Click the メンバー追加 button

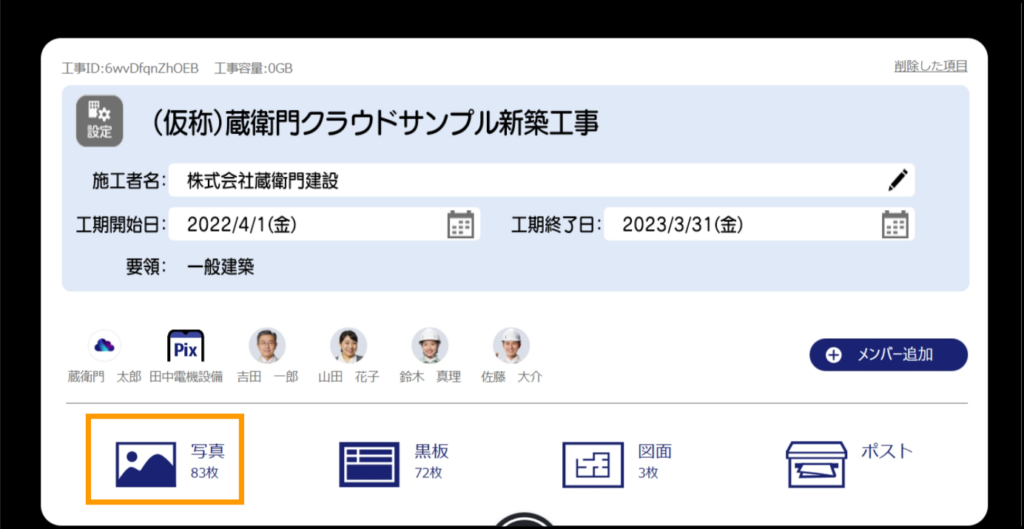(888, 355)
